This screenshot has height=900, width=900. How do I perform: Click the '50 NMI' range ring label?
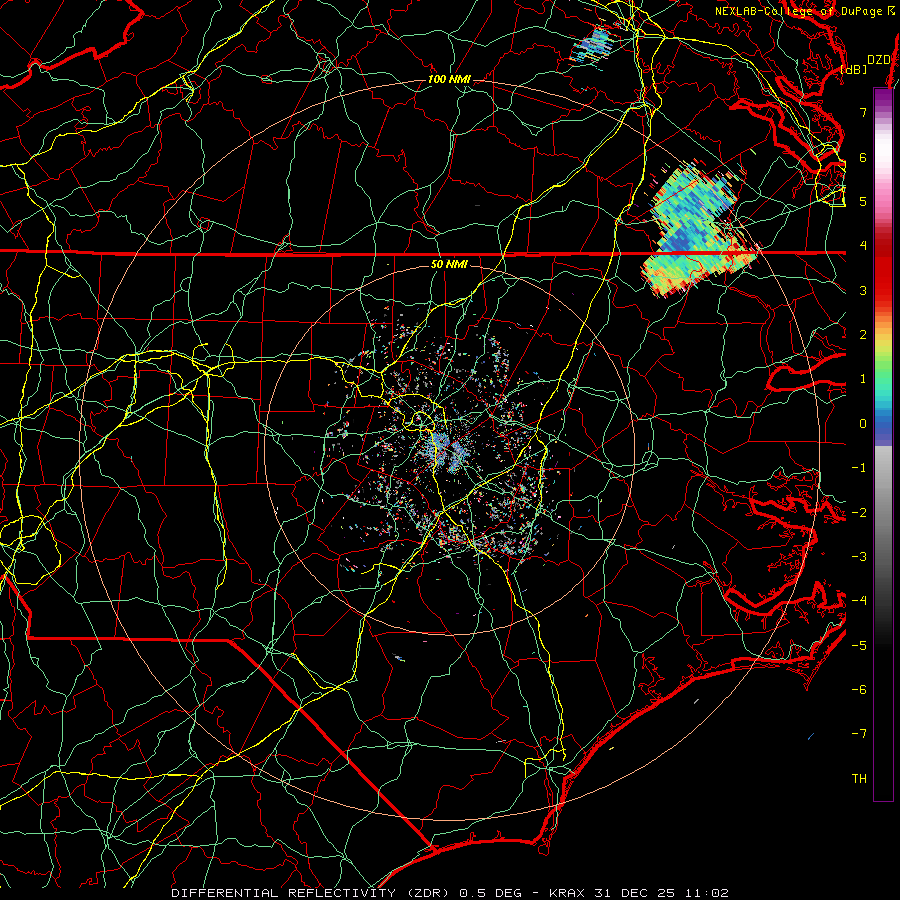[449, 265]
